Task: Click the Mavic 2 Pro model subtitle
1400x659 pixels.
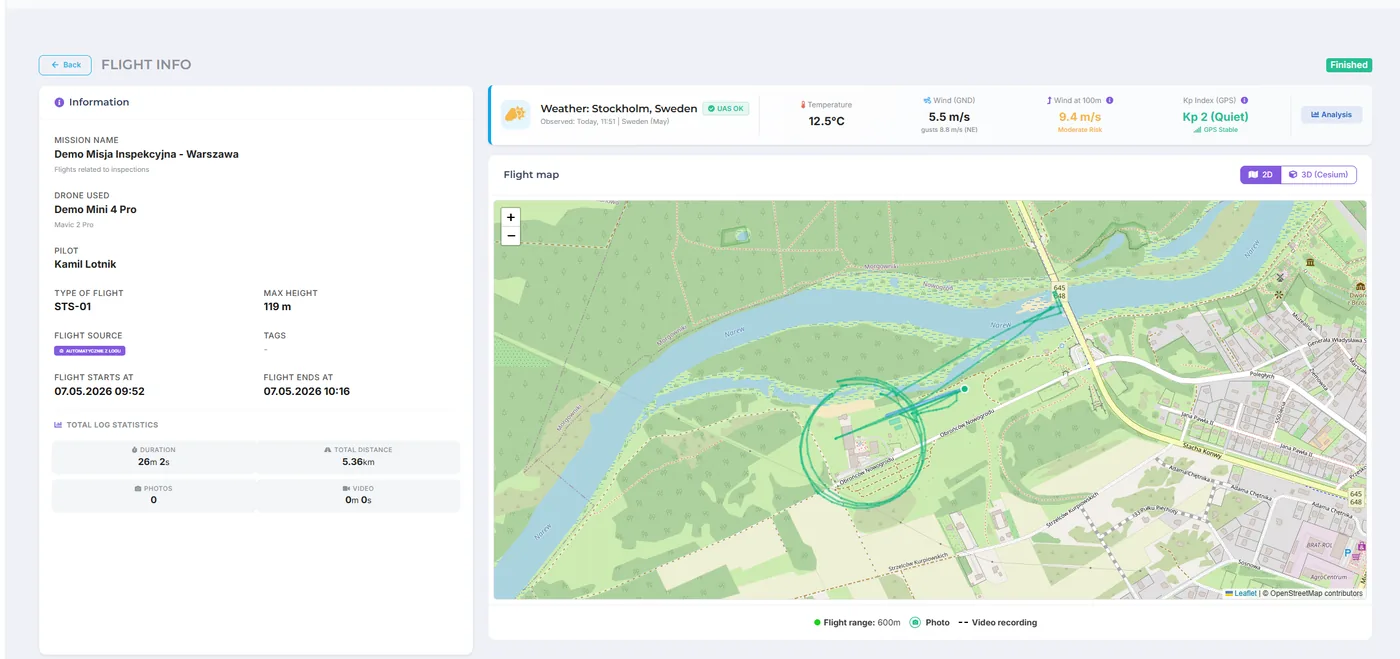Action: tap(74, 225)
